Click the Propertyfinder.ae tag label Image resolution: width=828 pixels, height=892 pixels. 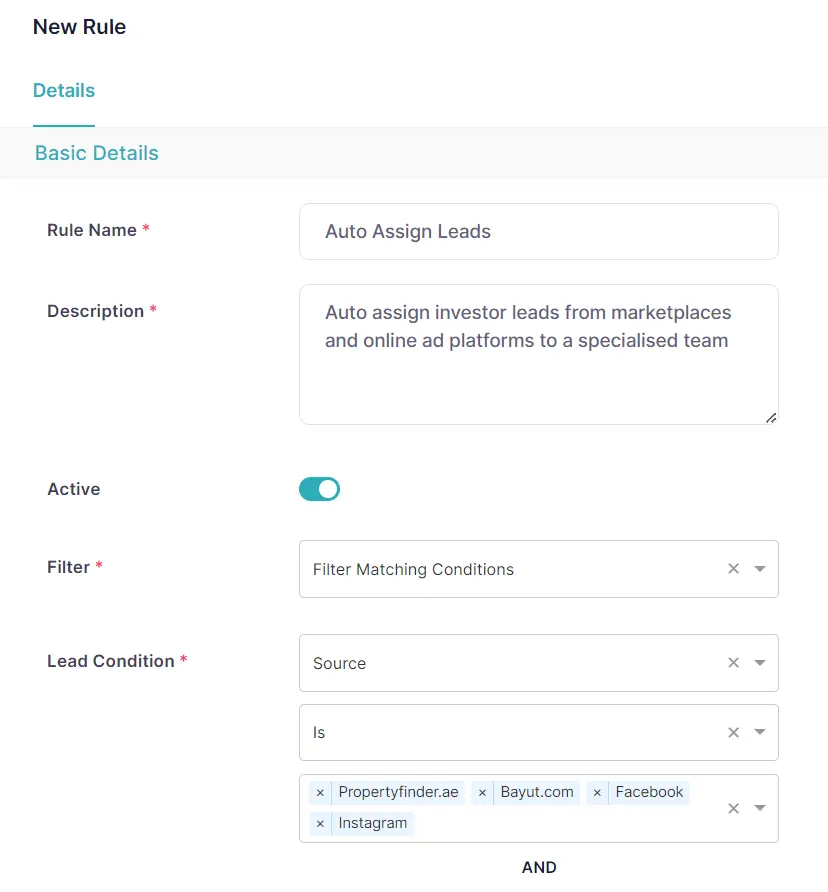(x=398, y=793)
